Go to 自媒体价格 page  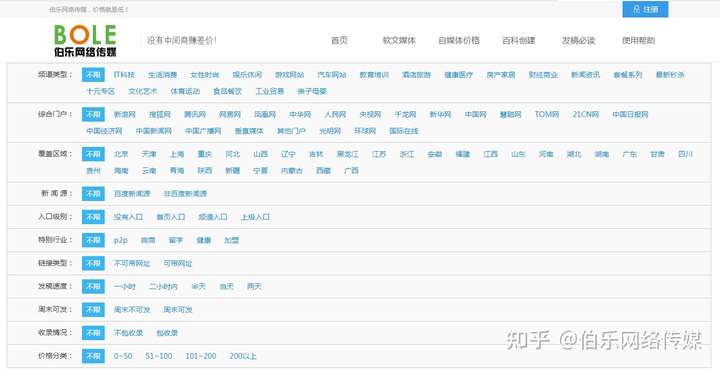tap(459, 40)
